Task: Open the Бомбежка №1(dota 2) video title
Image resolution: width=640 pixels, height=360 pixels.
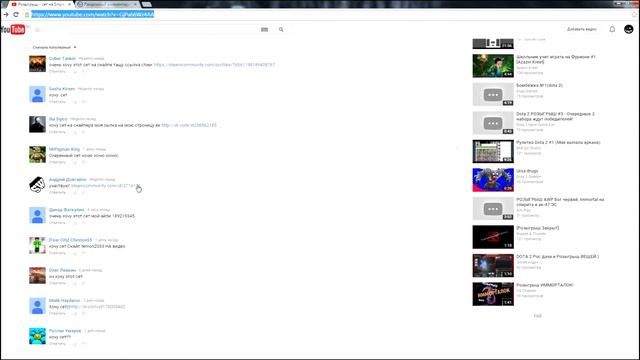Action: click(539, 85)
